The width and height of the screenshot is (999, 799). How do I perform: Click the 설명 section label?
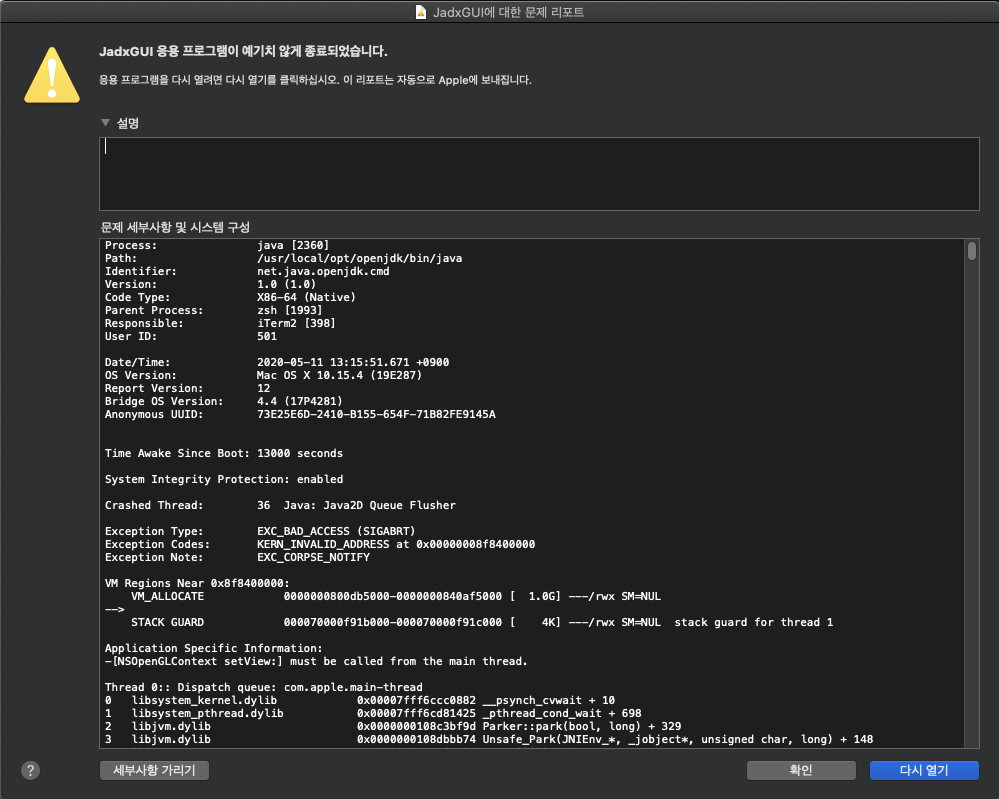[x=127, y=123]
